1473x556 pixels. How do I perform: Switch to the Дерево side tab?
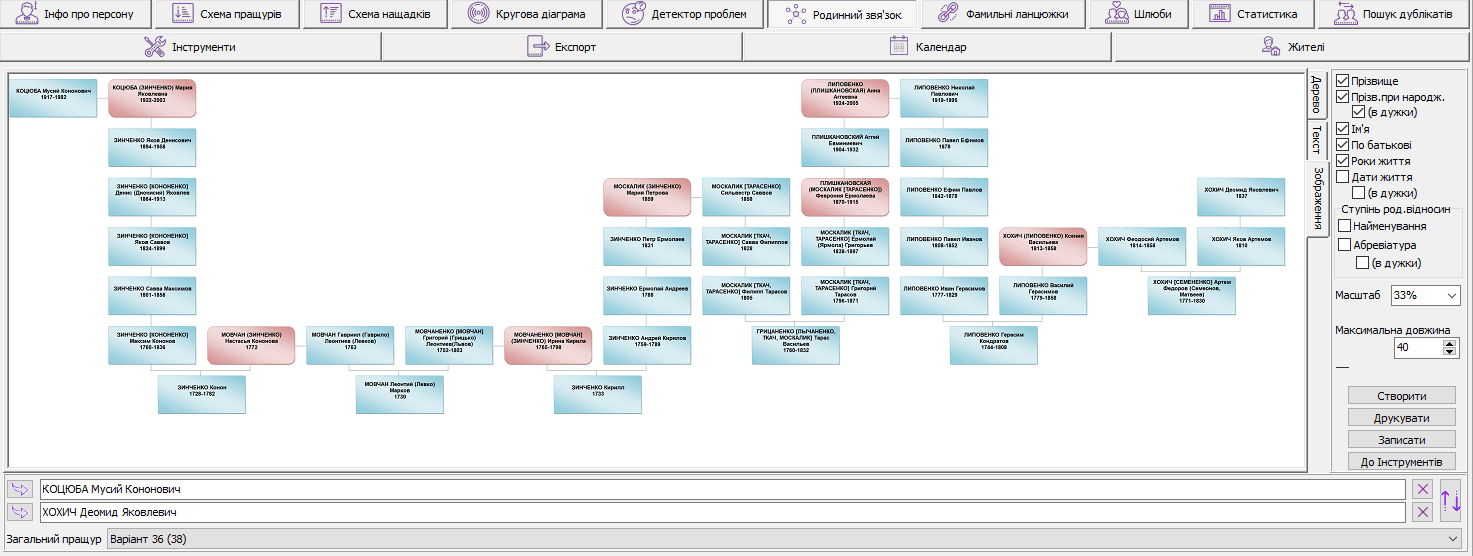[x=1317, y=96]
